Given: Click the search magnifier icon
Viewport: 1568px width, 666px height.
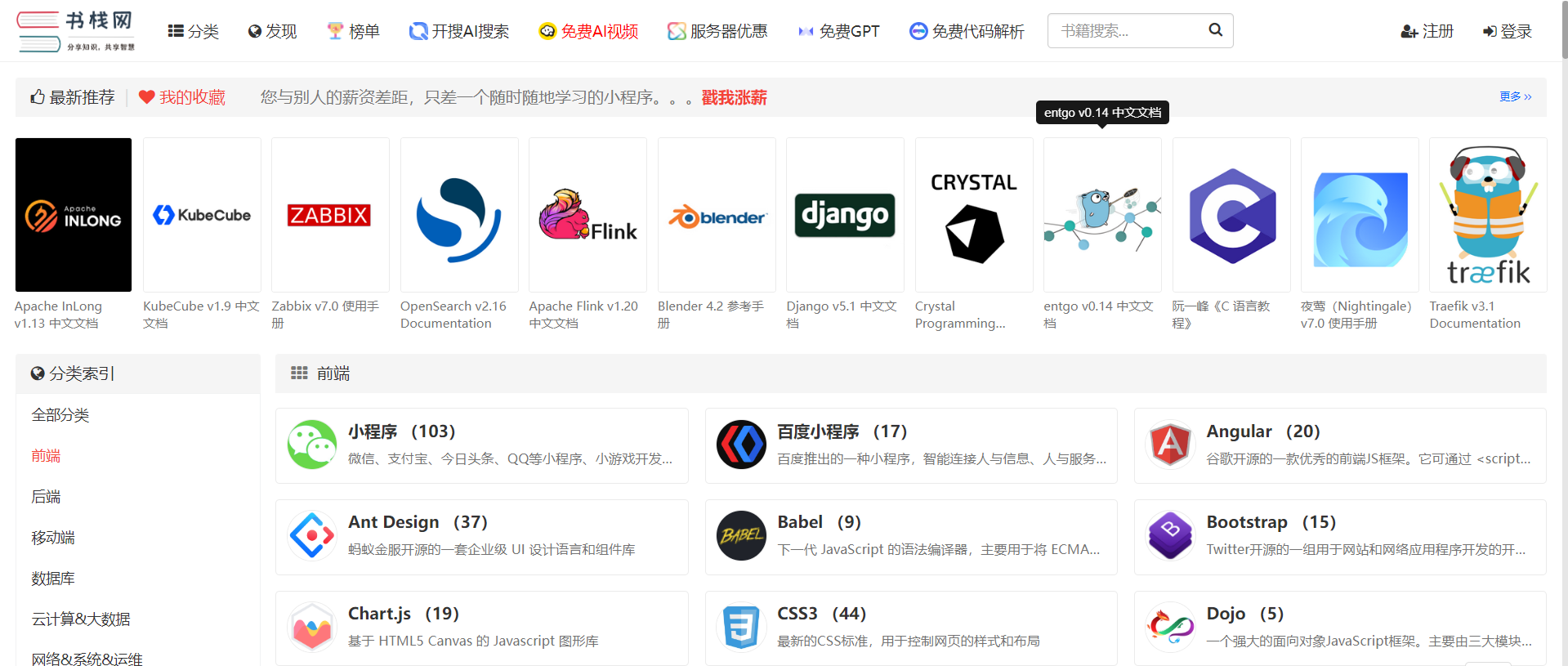Looking at the screenshot, I should click(x=1216, y=30).
